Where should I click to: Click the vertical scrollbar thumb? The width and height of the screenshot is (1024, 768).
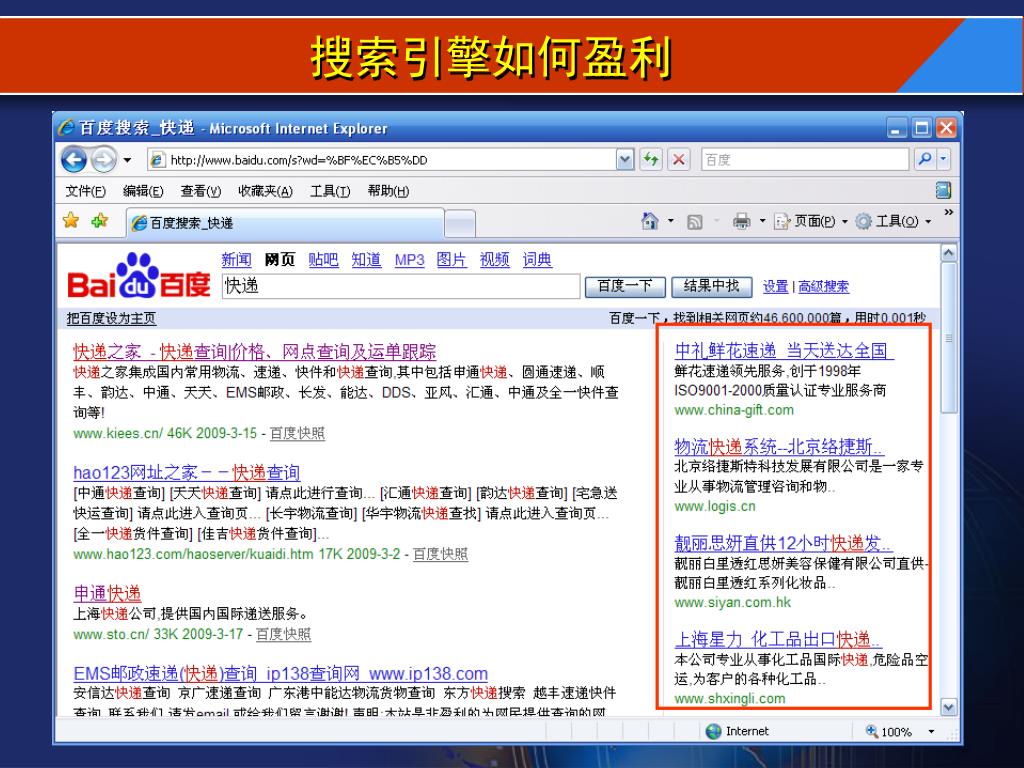click(x=949, y=338)
